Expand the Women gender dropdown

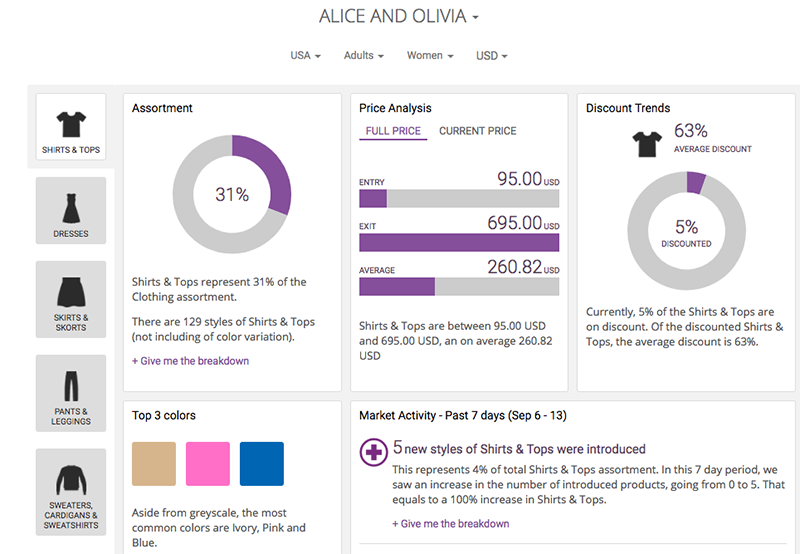430,56
